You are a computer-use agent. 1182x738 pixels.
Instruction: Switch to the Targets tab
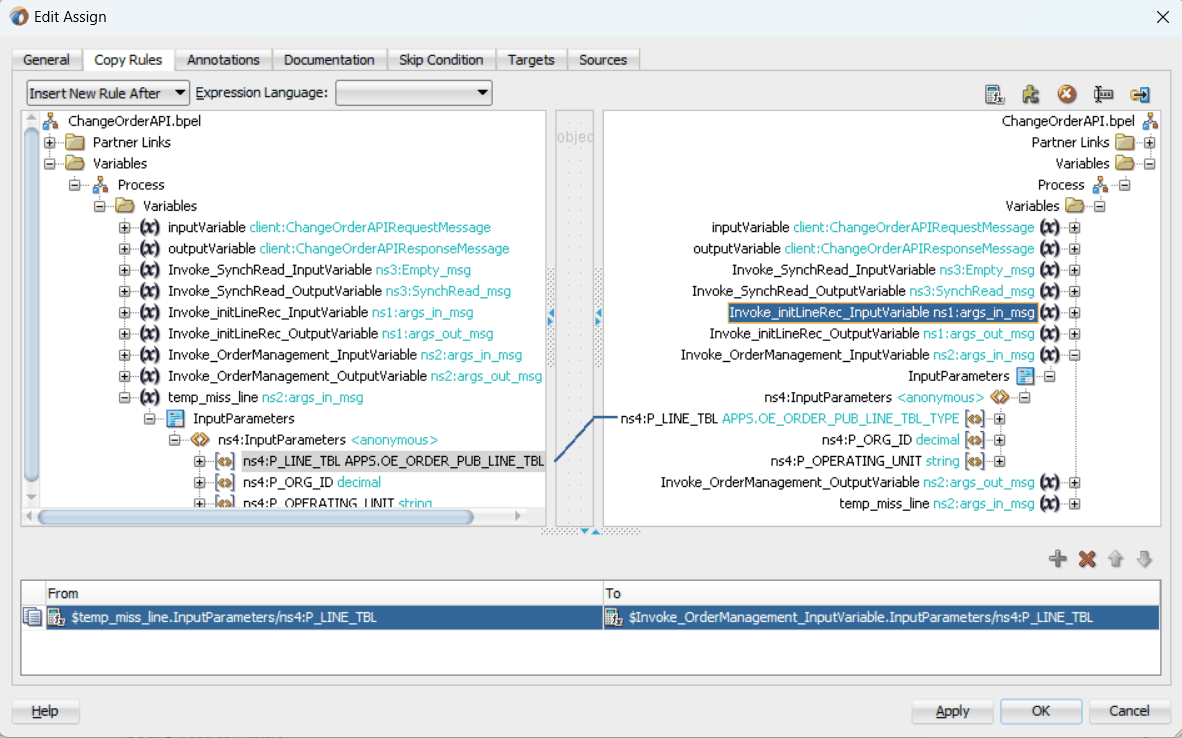531,60
